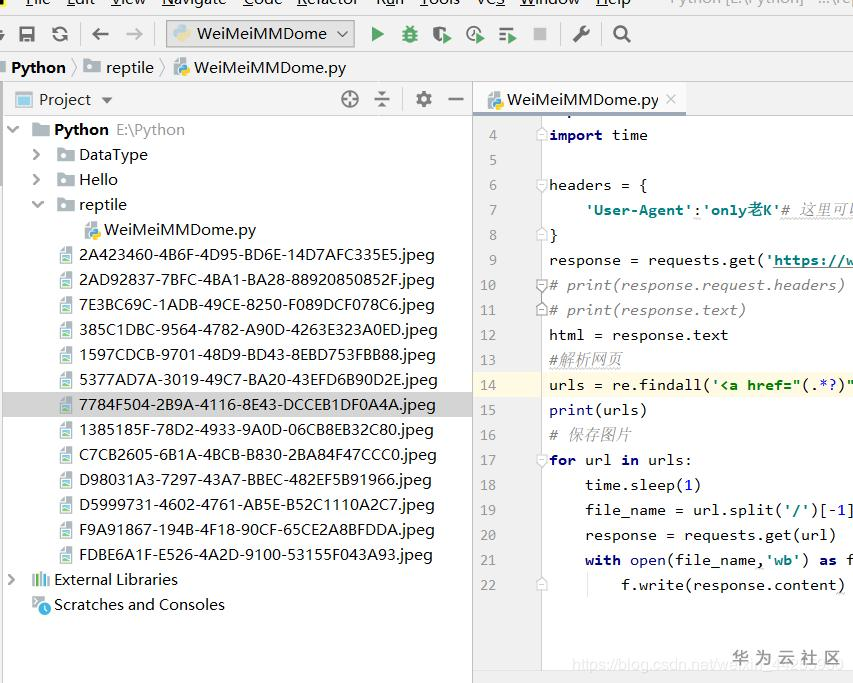Click the DataType folder name
The width and height of the screenshot is (853, 683).
[x=113, y=154]
